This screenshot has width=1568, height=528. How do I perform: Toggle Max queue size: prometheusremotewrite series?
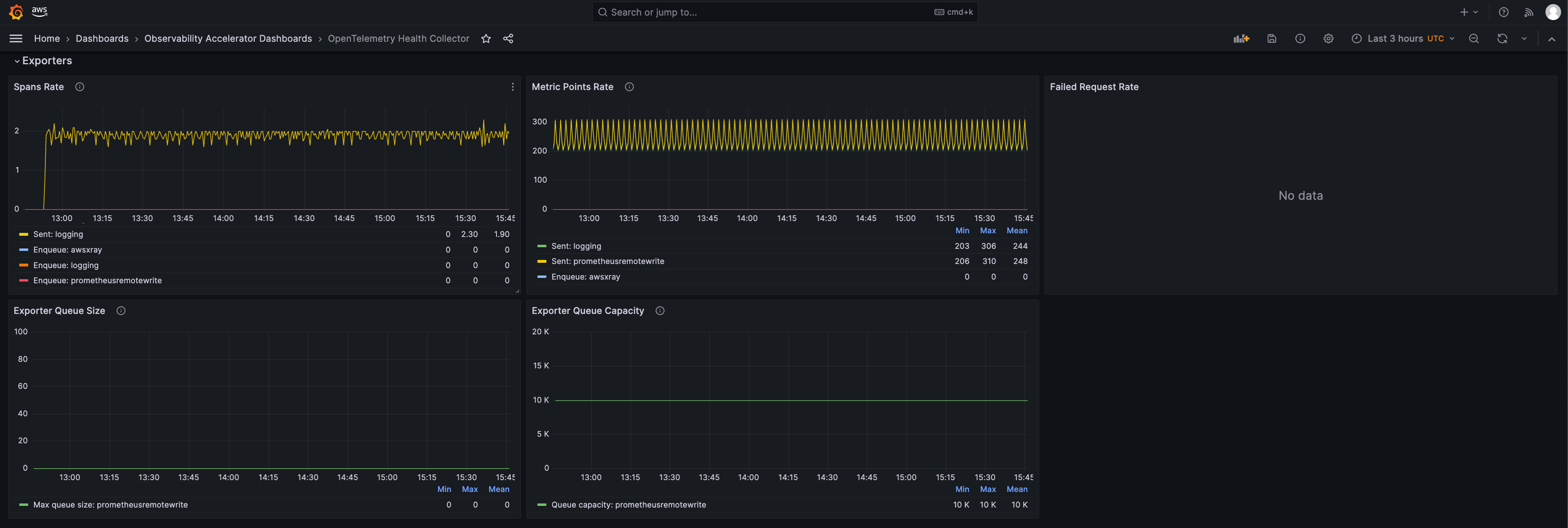(111, 505)
